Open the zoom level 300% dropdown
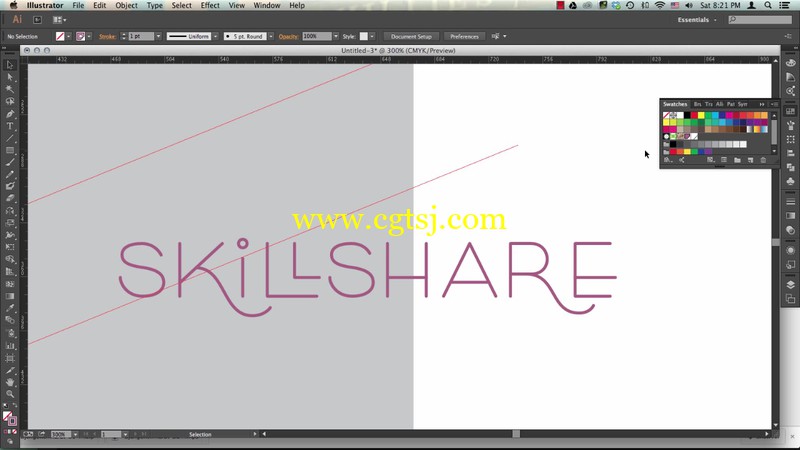Image resolution: width=800 pixels, height=450 pixels. pyautogui.click(x=76, y=435)
